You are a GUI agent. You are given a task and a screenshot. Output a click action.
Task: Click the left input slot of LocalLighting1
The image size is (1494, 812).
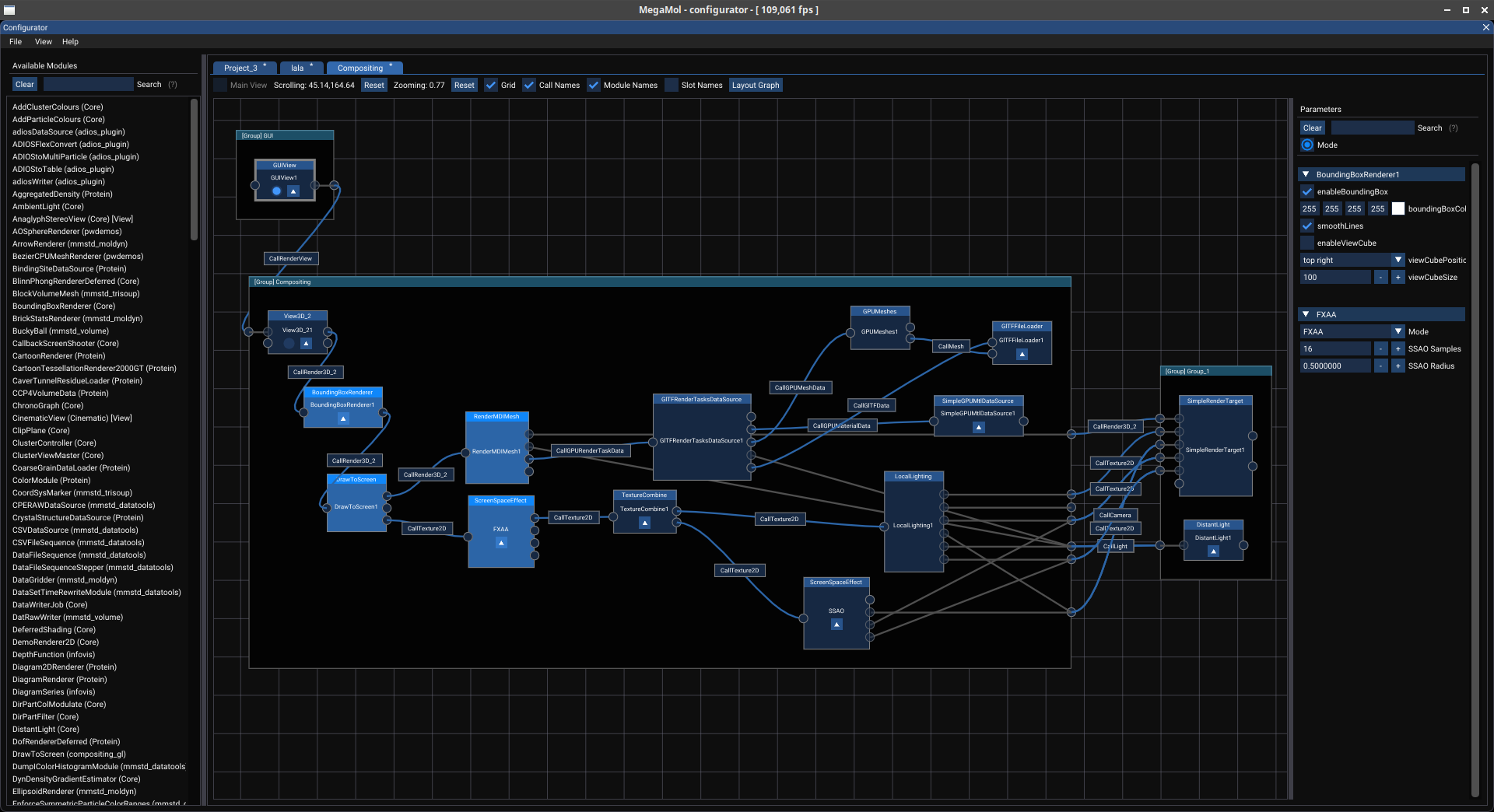click(x=884, y=527)
